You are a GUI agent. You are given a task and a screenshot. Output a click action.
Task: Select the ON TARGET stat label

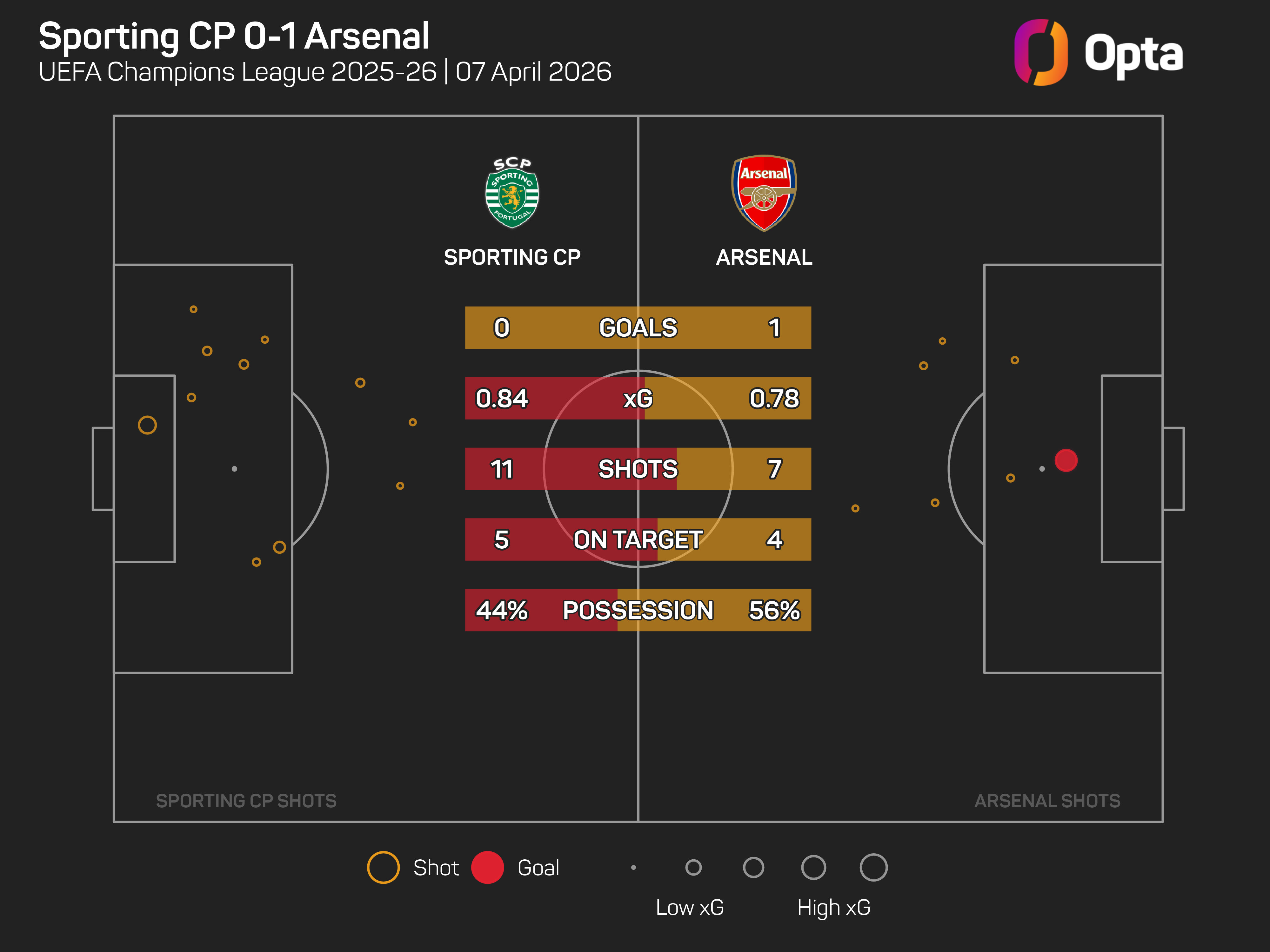[x=638, y=539]
